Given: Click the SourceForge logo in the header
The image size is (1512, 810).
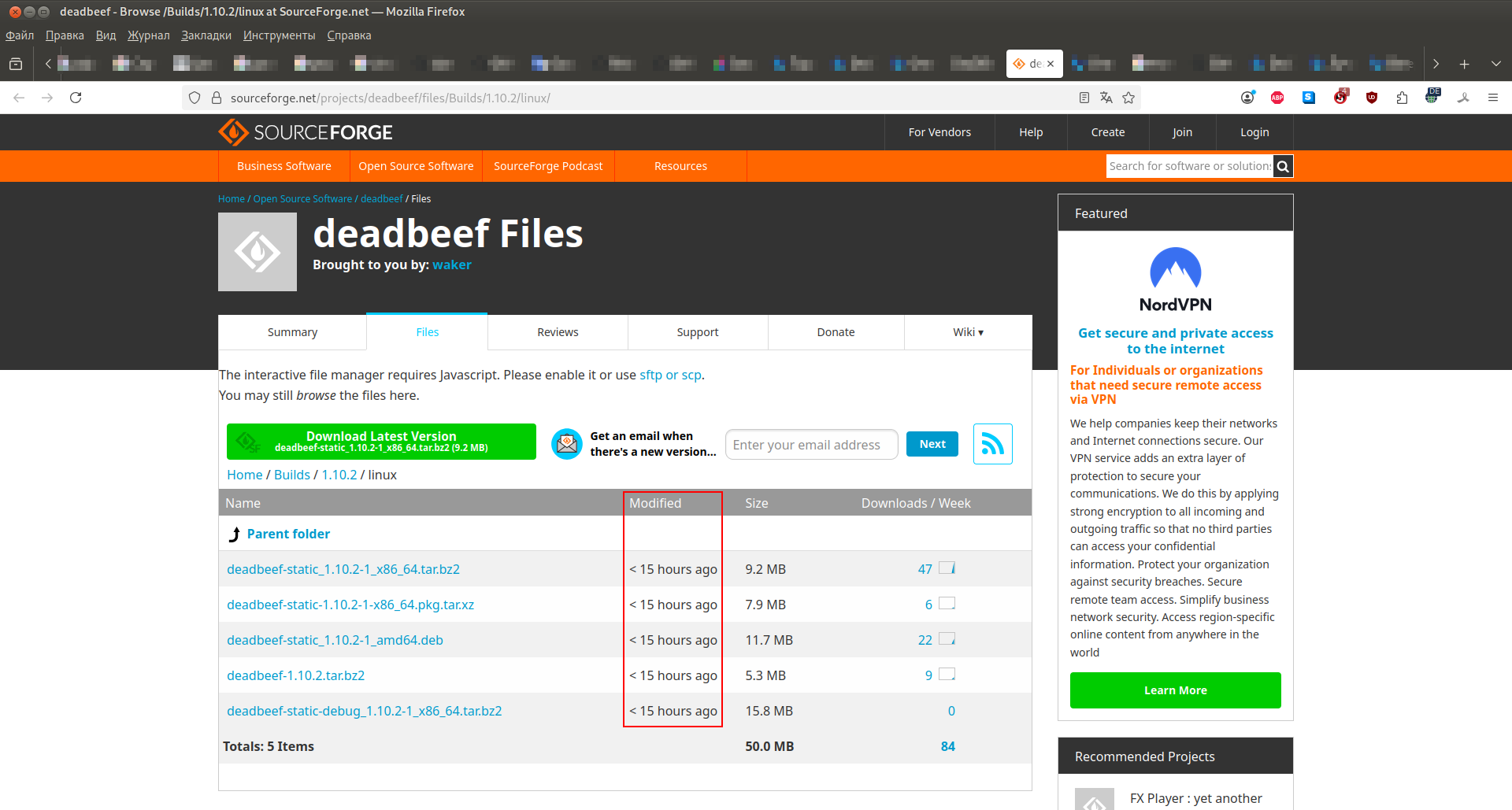Looking at the screenshot, I should (x=306, y=132).
